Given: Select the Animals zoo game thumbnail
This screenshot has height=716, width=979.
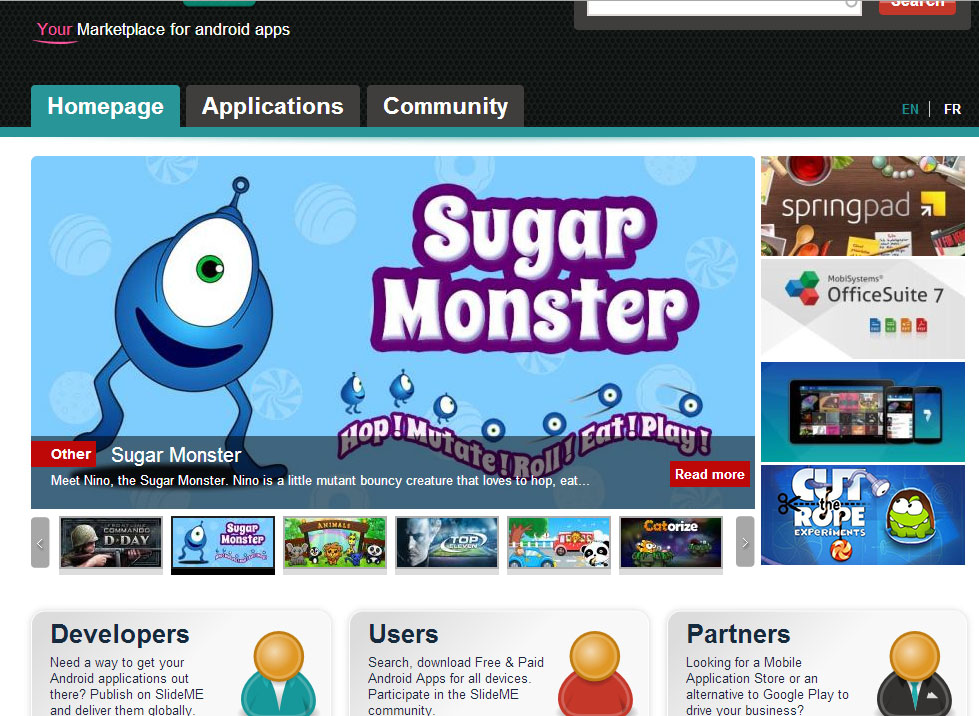Looking at the screenshot, I should click(x=334, y=543).
